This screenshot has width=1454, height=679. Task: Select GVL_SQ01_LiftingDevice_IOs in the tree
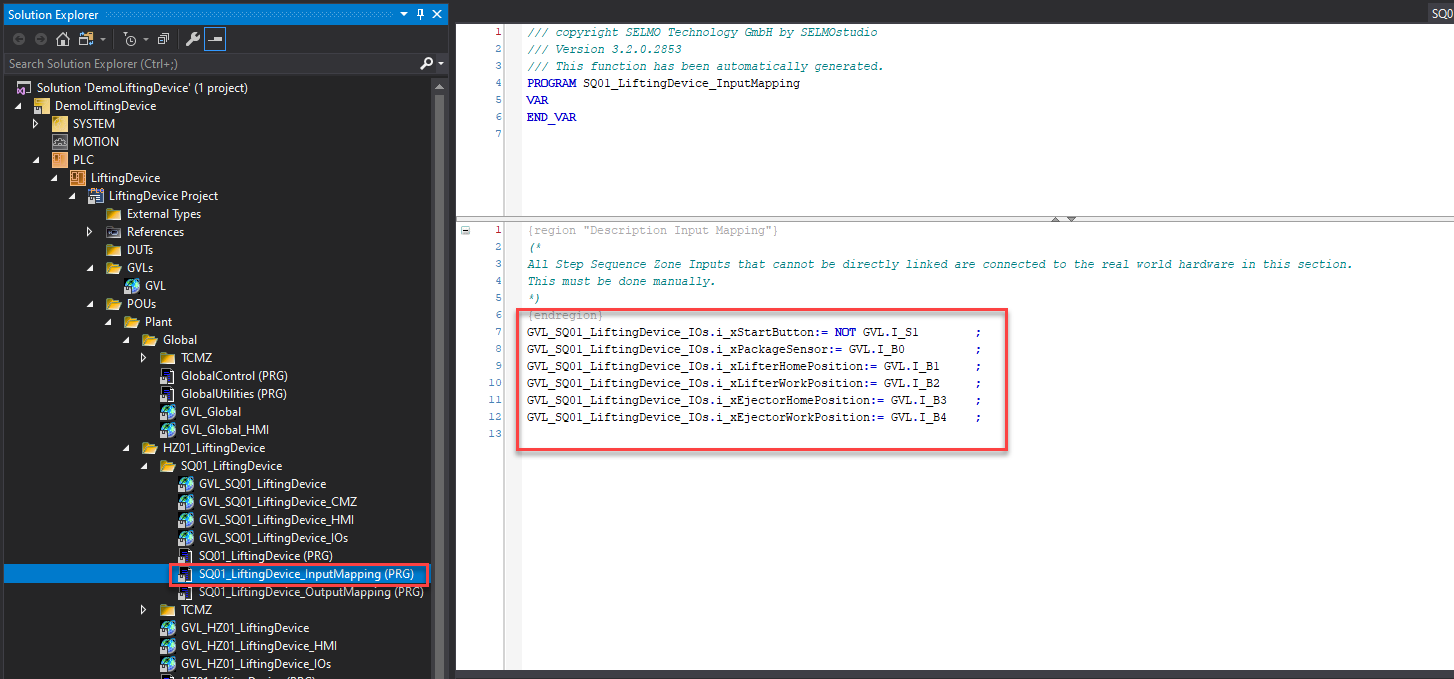tap(273, 538)
